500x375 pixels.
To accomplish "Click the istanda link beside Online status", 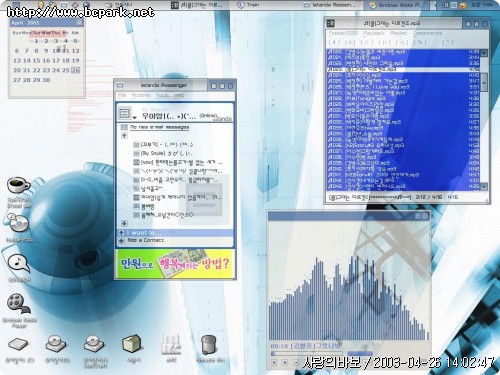I will [x=222, y=118].
